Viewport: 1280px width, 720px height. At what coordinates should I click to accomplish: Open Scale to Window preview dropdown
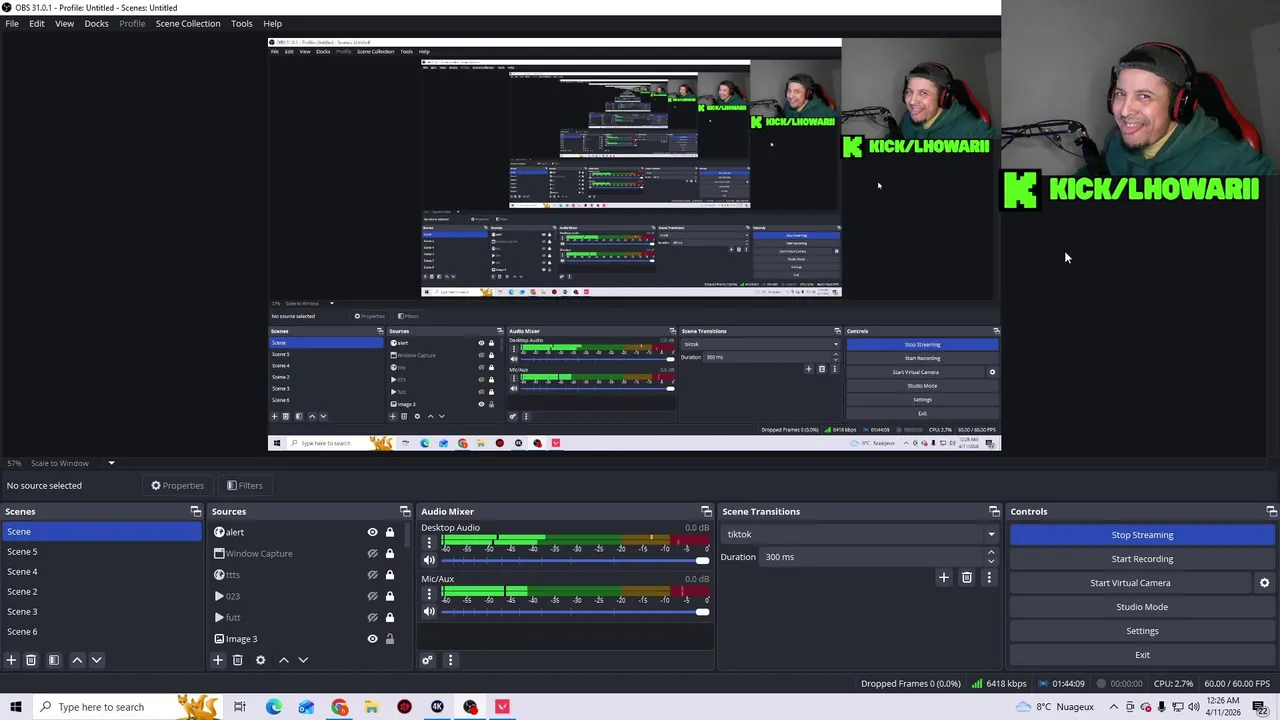[73, 463]
